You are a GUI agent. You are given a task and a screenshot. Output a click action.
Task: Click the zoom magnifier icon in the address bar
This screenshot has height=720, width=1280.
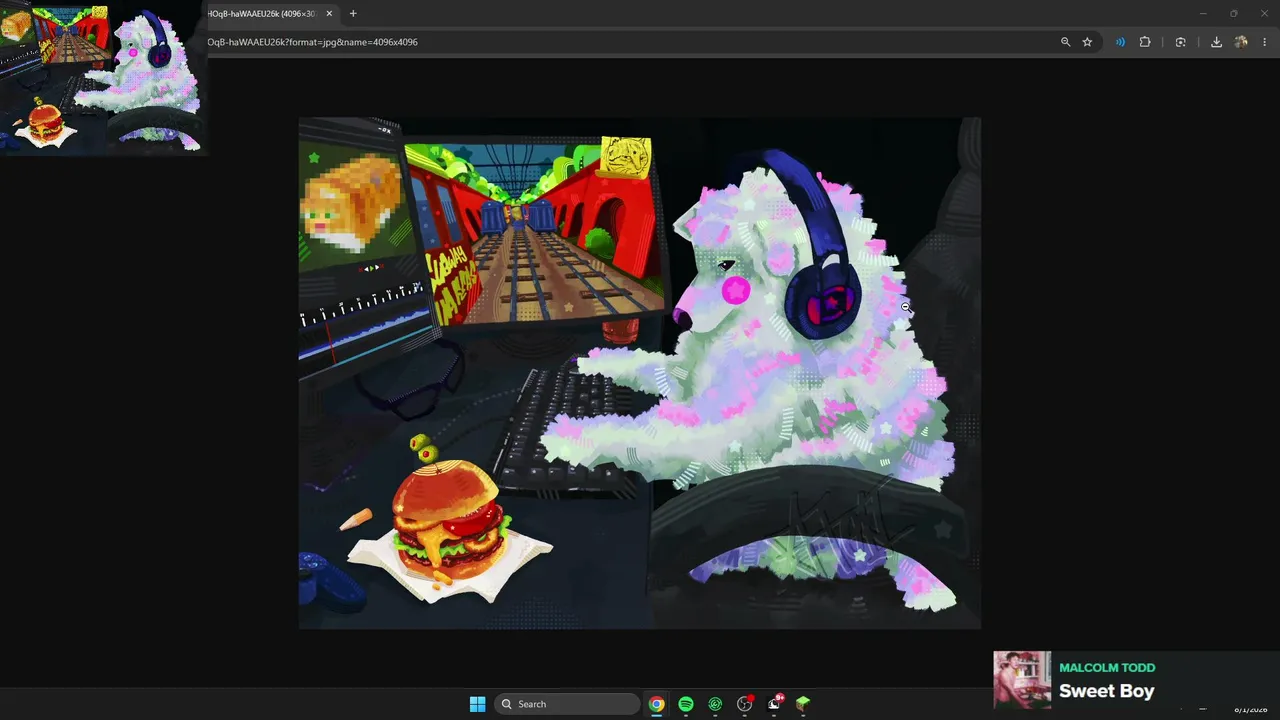(x=1066, y=42)
